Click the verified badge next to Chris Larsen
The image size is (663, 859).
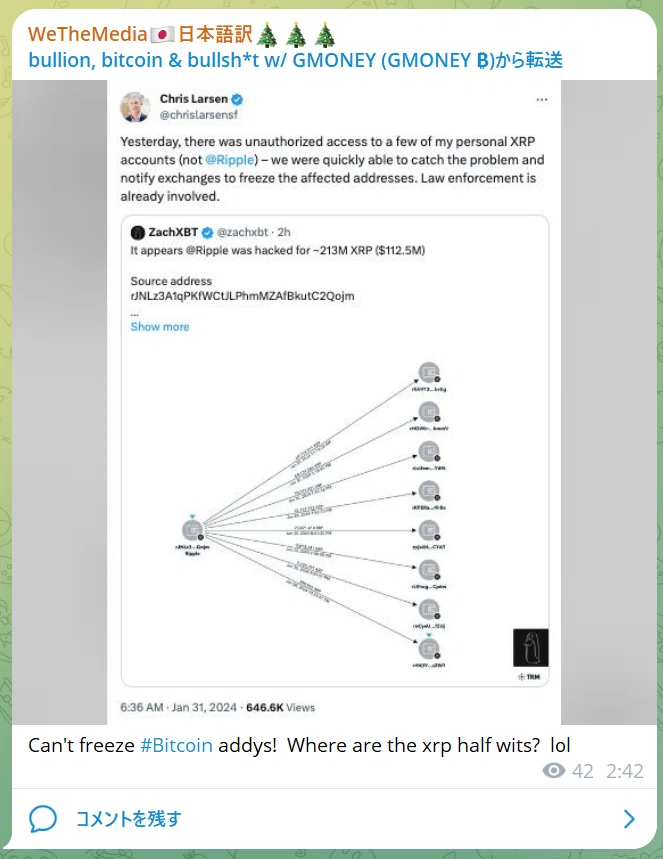237,99
